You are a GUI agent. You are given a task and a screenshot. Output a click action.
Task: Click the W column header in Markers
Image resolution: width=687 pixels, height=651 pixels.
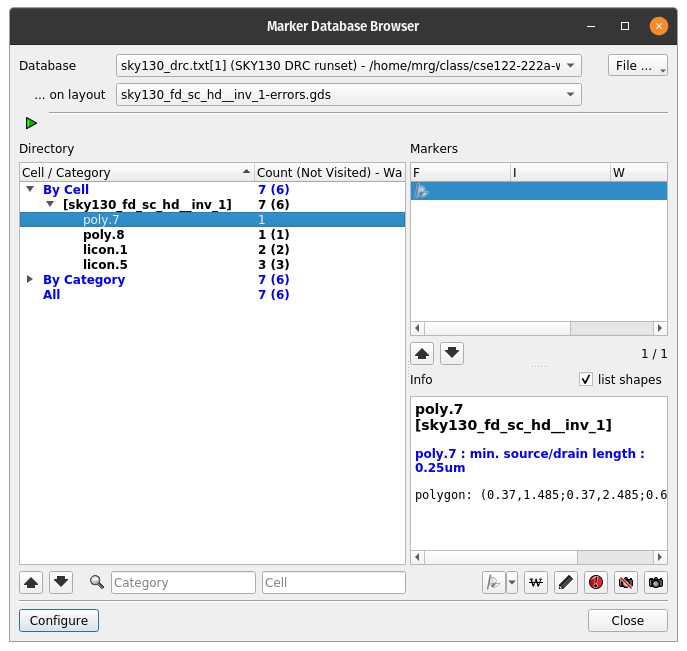(639, 173)
